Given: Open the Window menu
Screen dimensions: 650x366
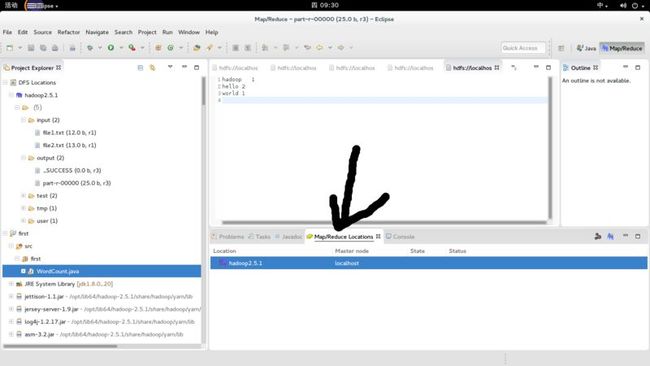Looking at the screenshot, I should [189, 32].
